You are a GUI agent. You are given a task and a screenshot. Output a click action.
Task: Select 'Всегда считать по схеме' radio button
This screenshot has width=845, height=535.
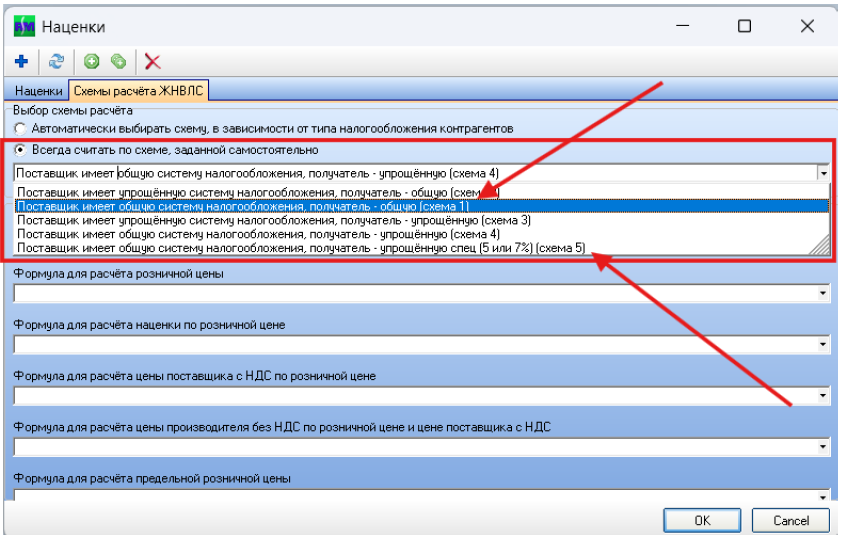pos(22,151)
